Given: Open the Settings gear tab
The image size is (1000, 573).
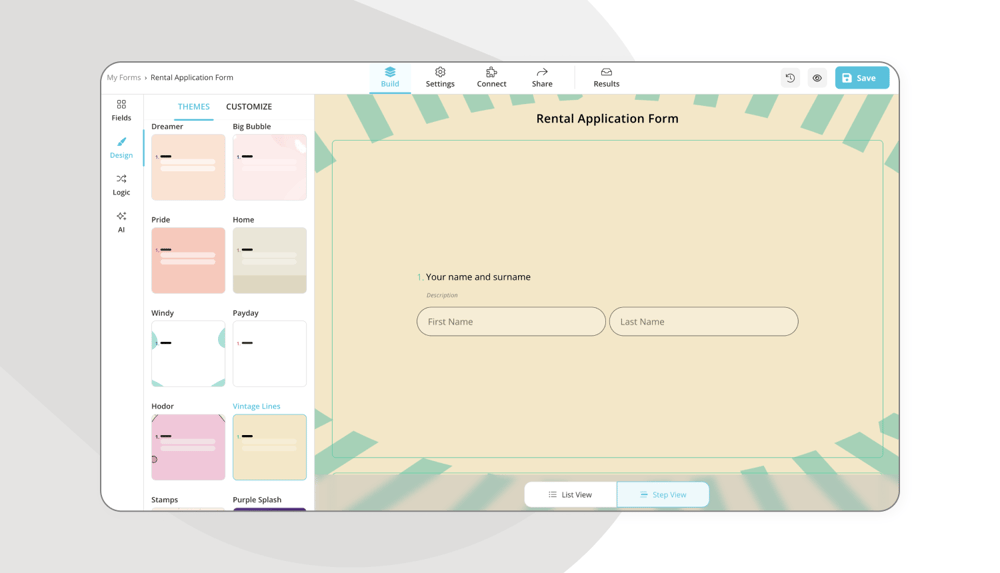Looking at the screenshot, I should (440, 77).
